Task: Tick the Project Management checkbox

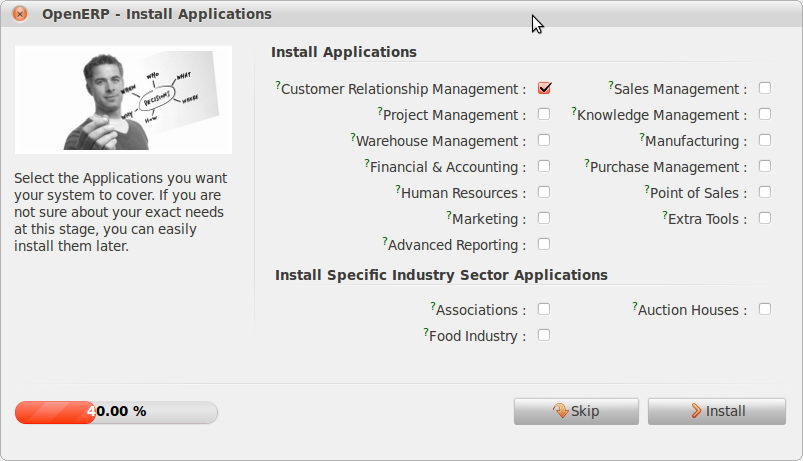Action: (x=544, y=114)
